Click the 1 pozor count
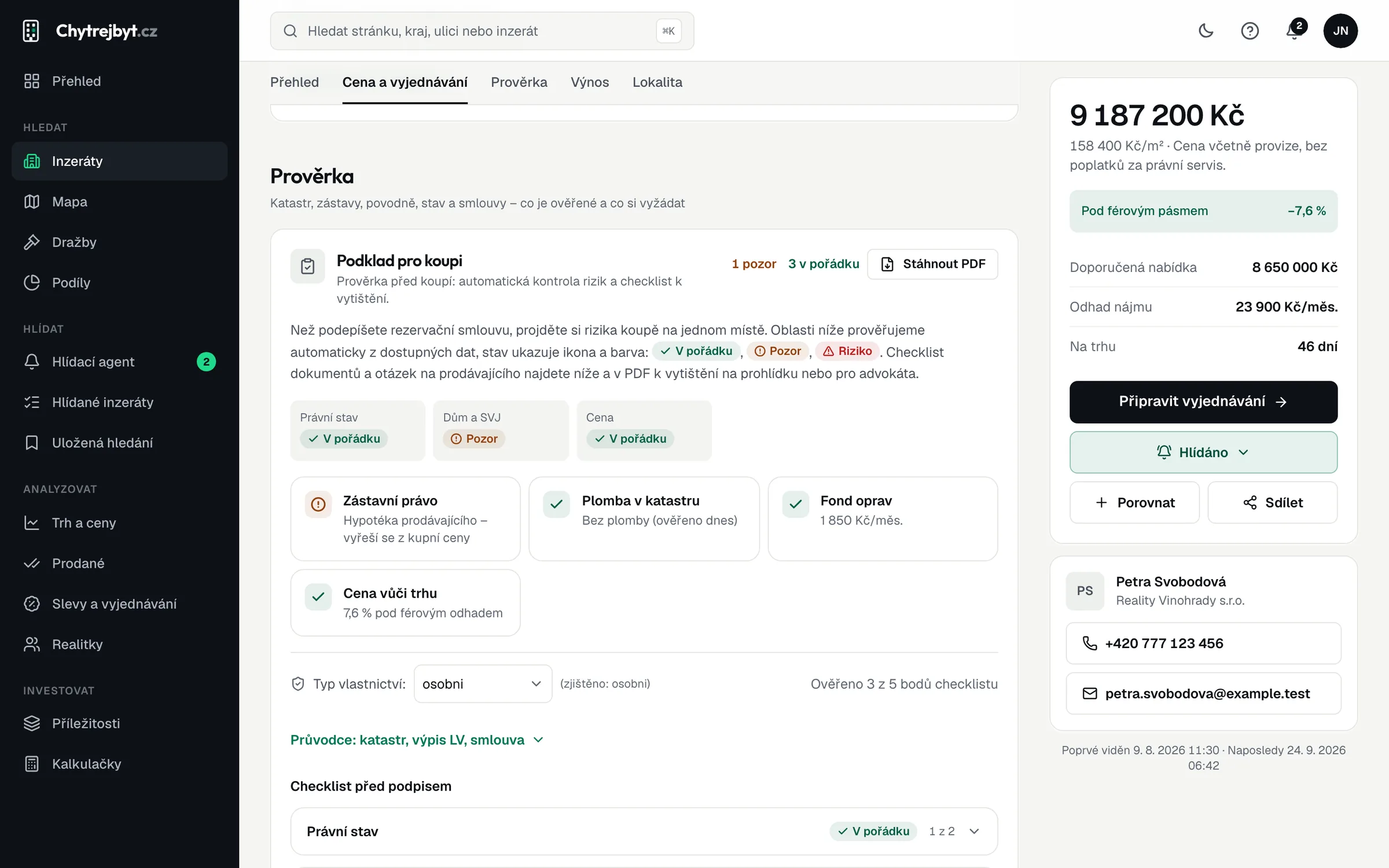 tap(754, 264)
